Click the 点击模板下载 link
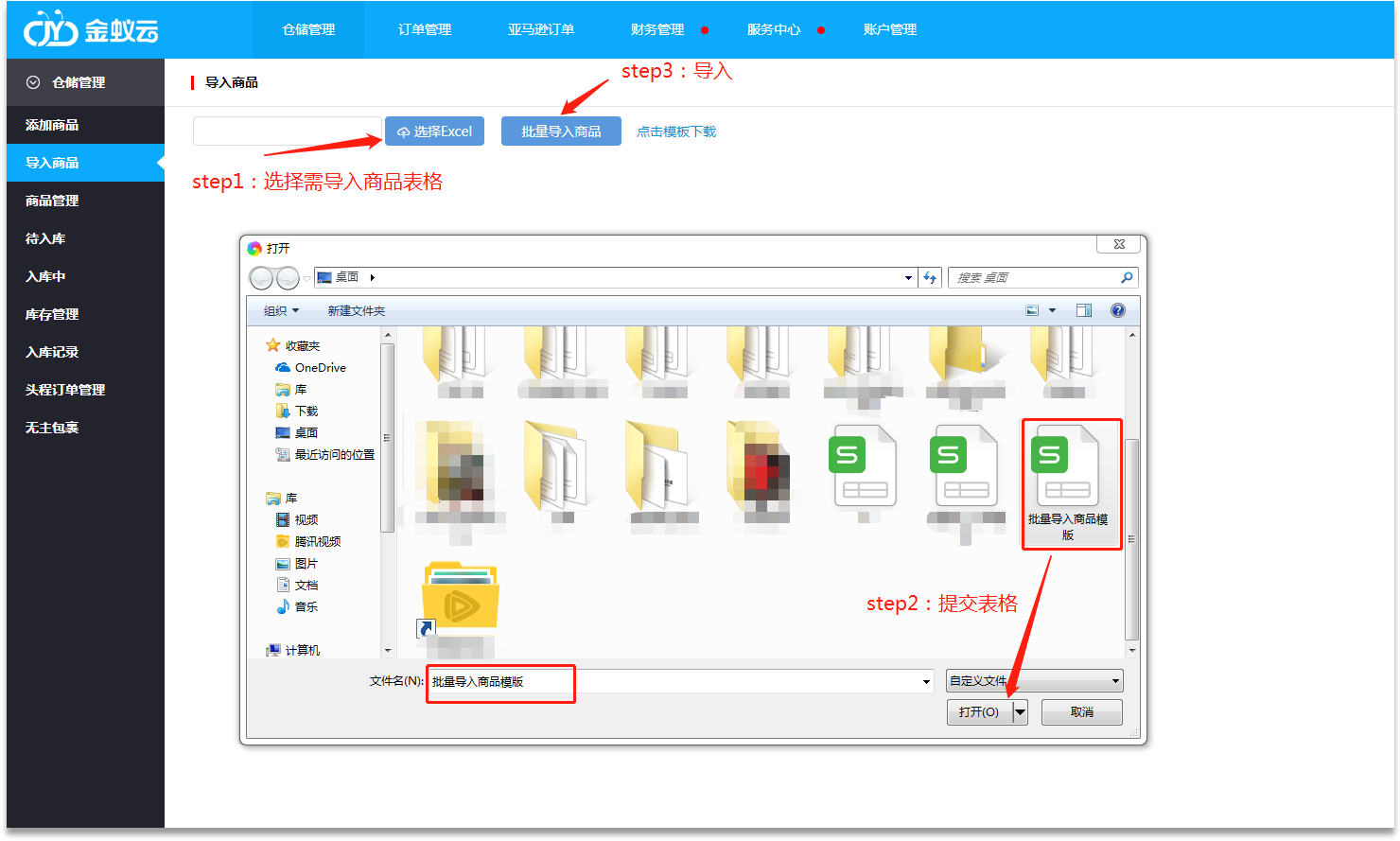Screen dimensions: 1400x841 click(676, 131)
